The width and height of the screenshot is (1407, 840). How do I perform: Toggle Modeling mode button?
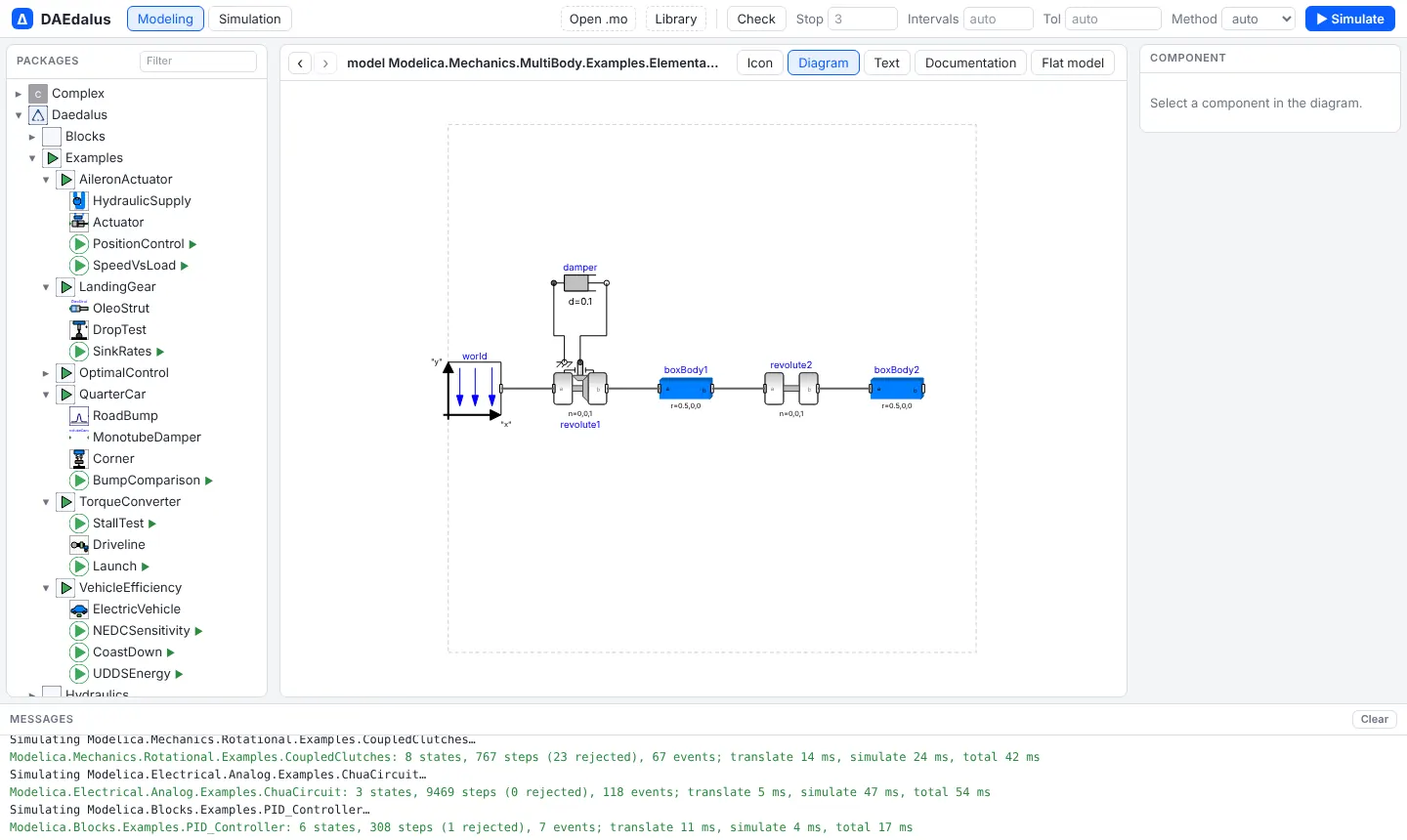click(x=165, y=19)
